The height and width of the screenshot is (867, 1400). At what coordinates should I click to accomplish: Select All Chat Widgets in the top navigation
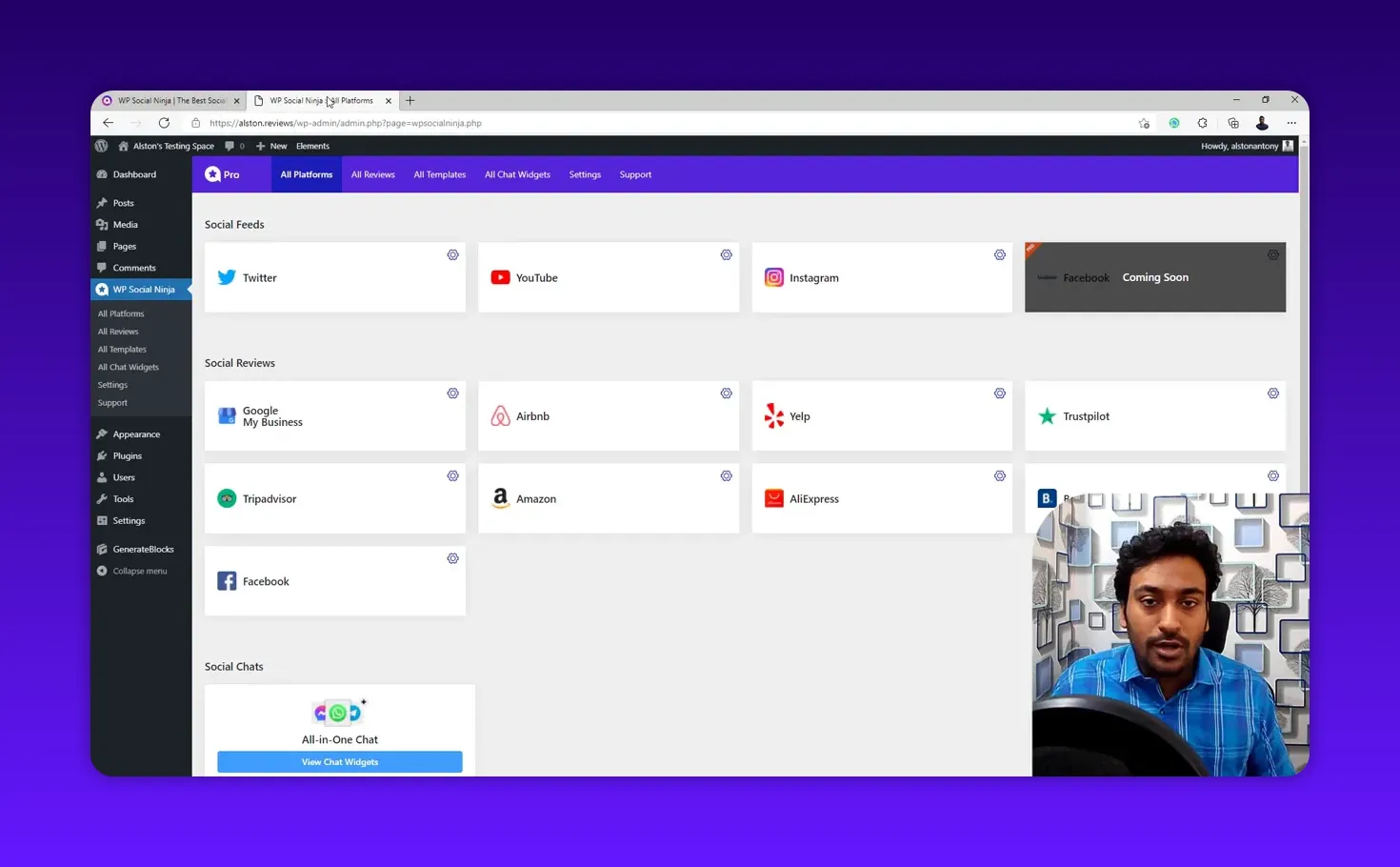click(517, 174)
